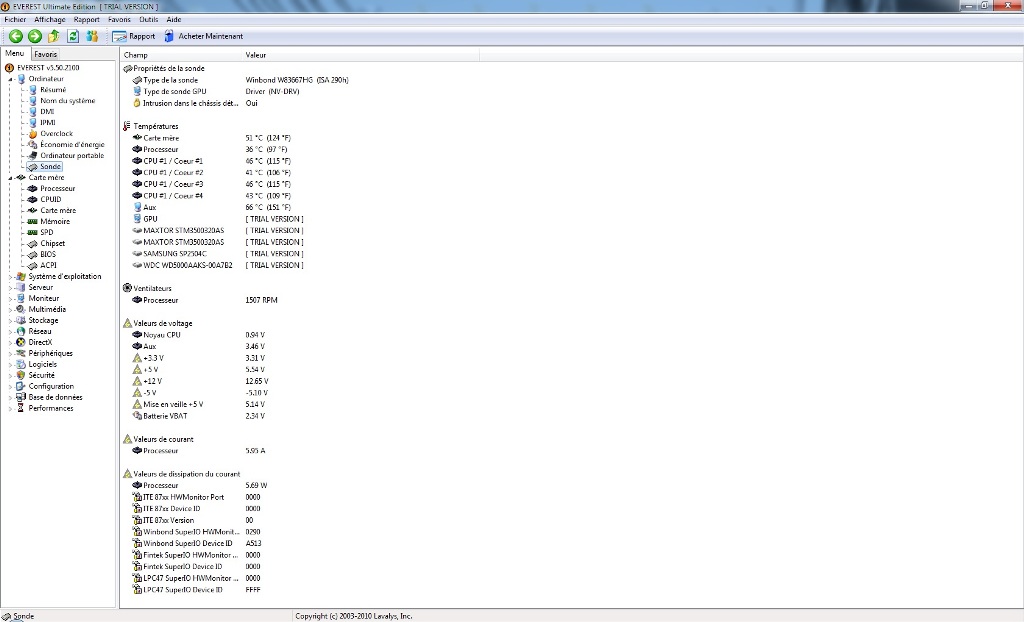This screenshot has width=1024, height=622.
Task: Click the two-people users toolbar icon
Action: 93,36
